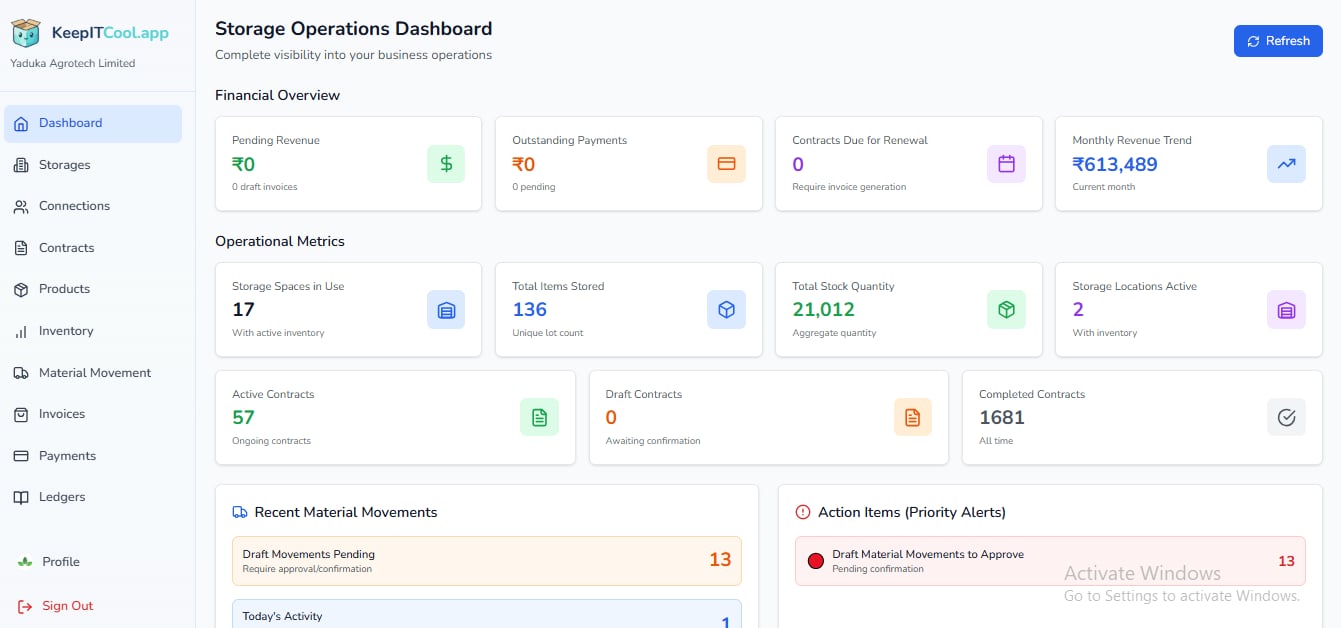Screen dimensions: 1341x628
Task: Click the Storage Operations Dashboard title
Action: [x=354, y=29]
